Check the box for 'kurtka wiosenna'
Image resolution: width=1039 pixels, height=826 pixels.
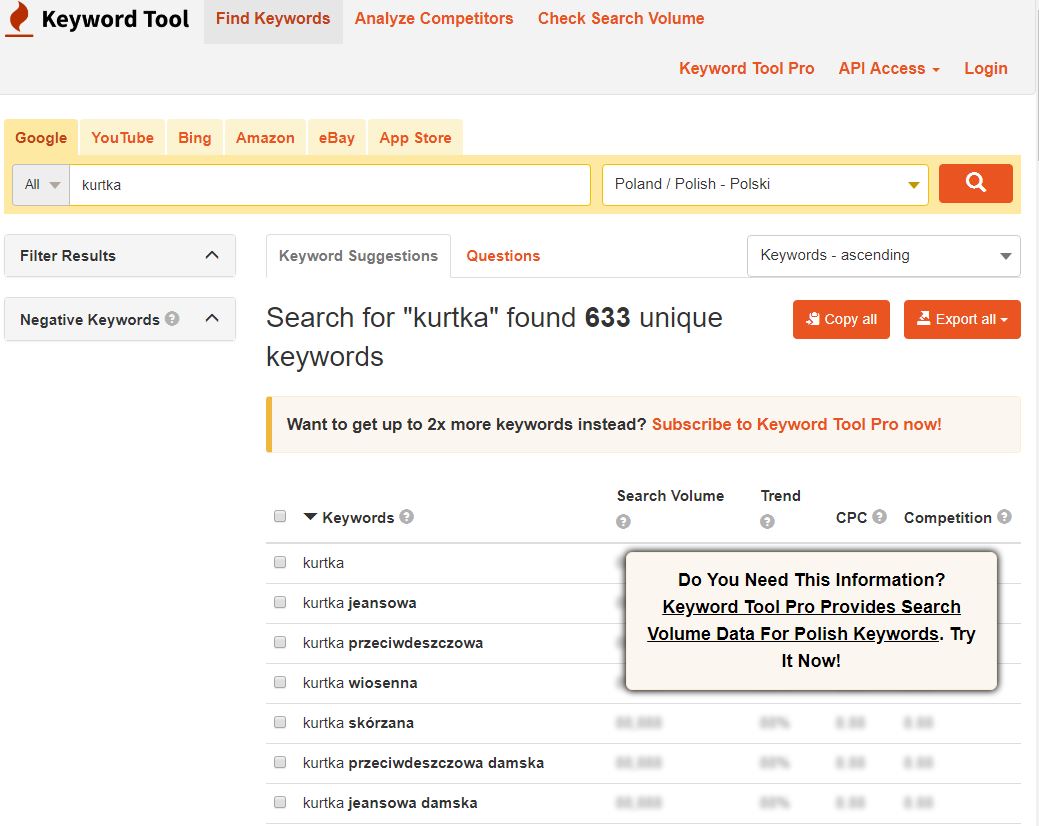(280, 682)
